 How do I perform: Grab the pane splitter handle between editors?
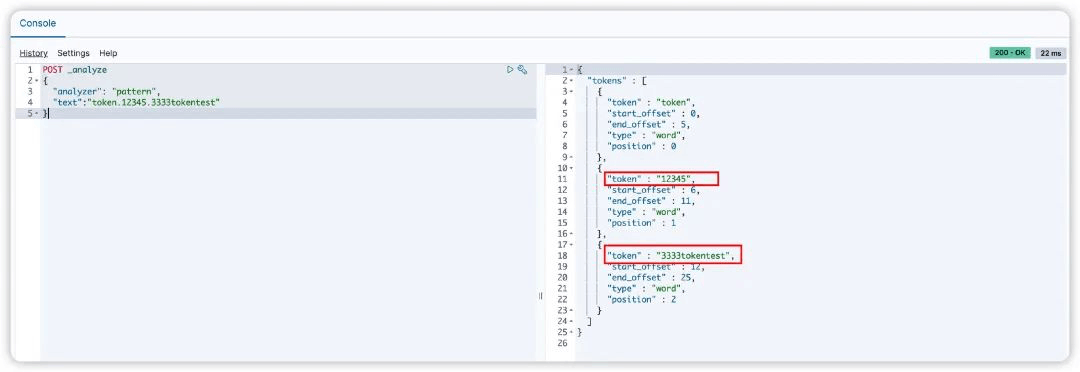point(541,296)
